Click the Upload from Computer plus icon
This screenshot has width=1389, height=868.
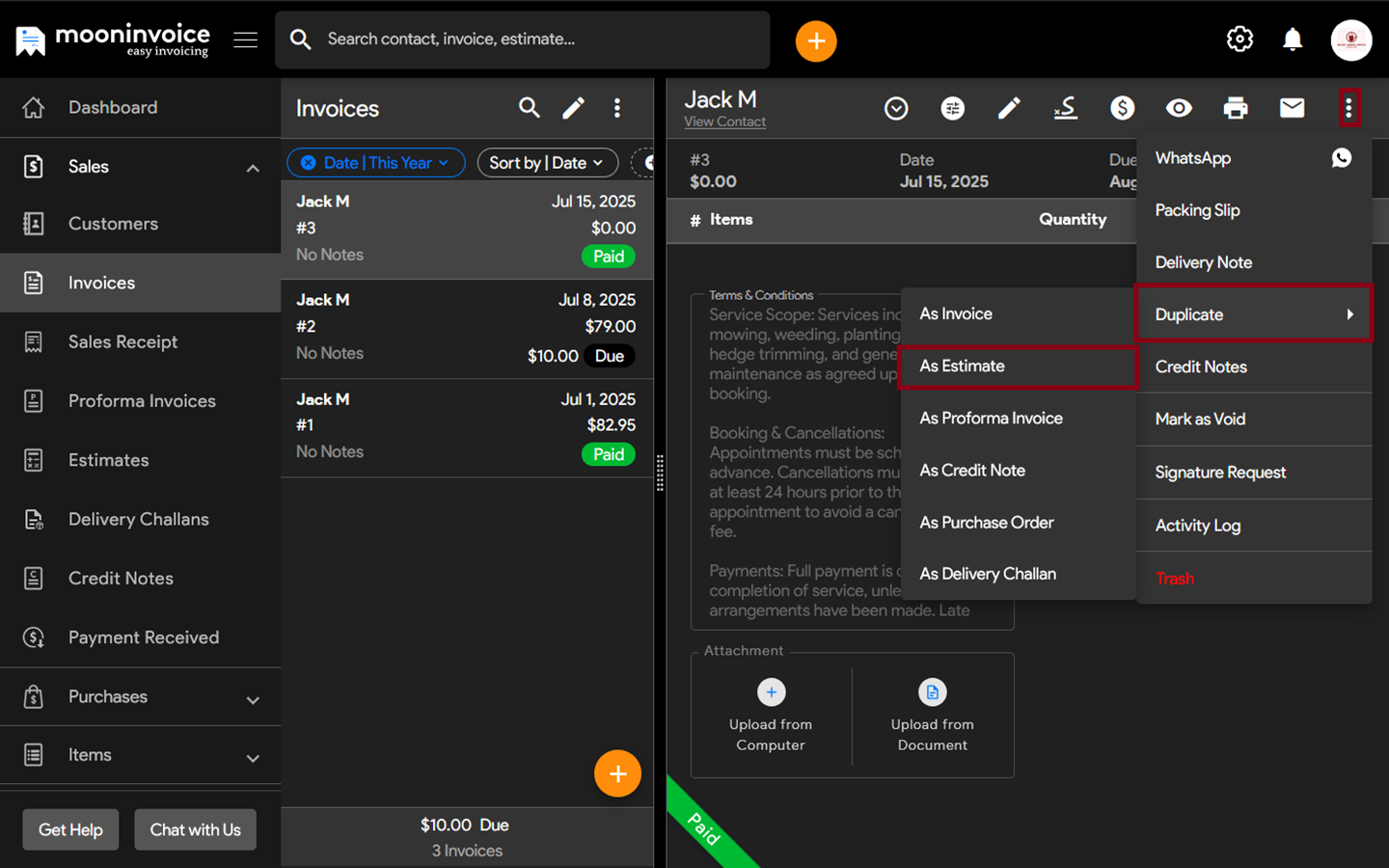point(771,692)
